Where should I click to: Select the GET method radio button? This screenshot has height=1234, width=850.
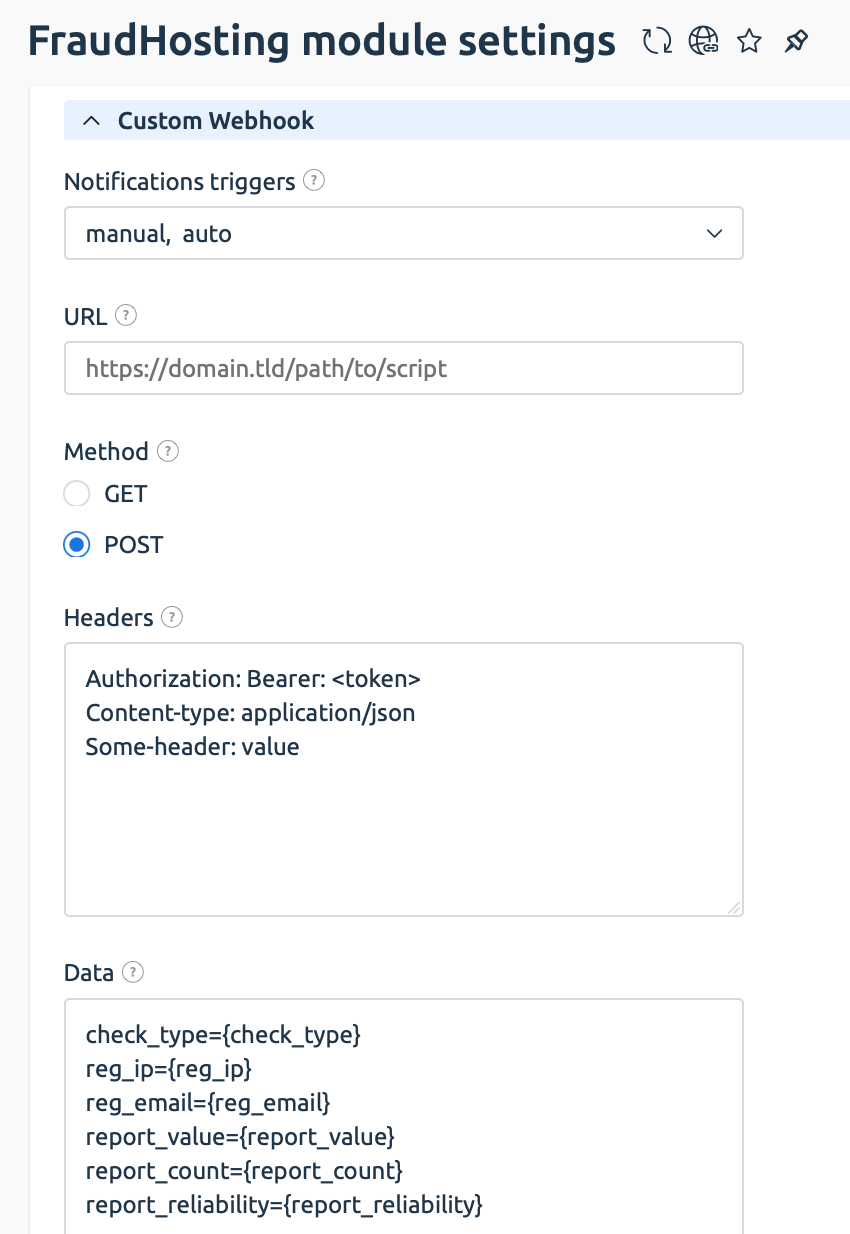(77, 494)
